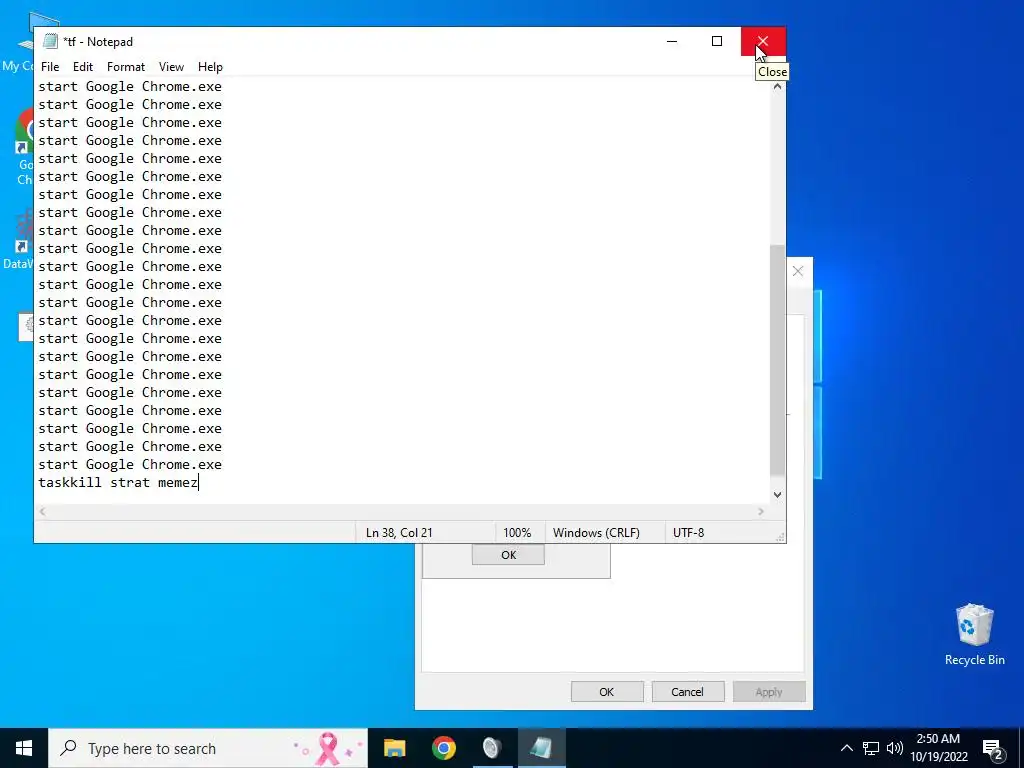1024x768 pixels.
Task: Click the vertical scrollbar up arrow
Action: [x=777, y=86]
